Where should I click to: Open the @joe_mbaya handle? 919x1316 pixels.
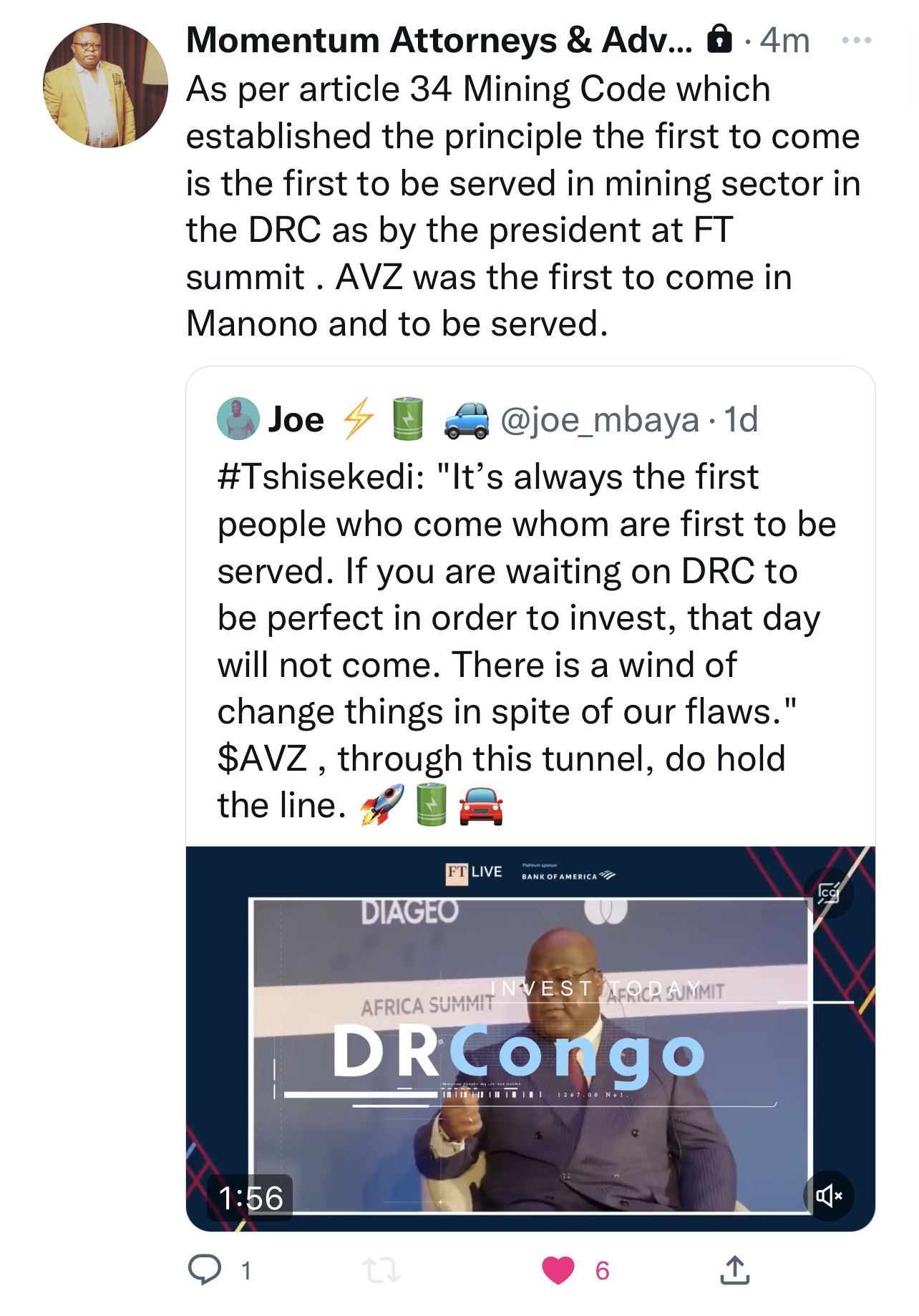(599, 419)
